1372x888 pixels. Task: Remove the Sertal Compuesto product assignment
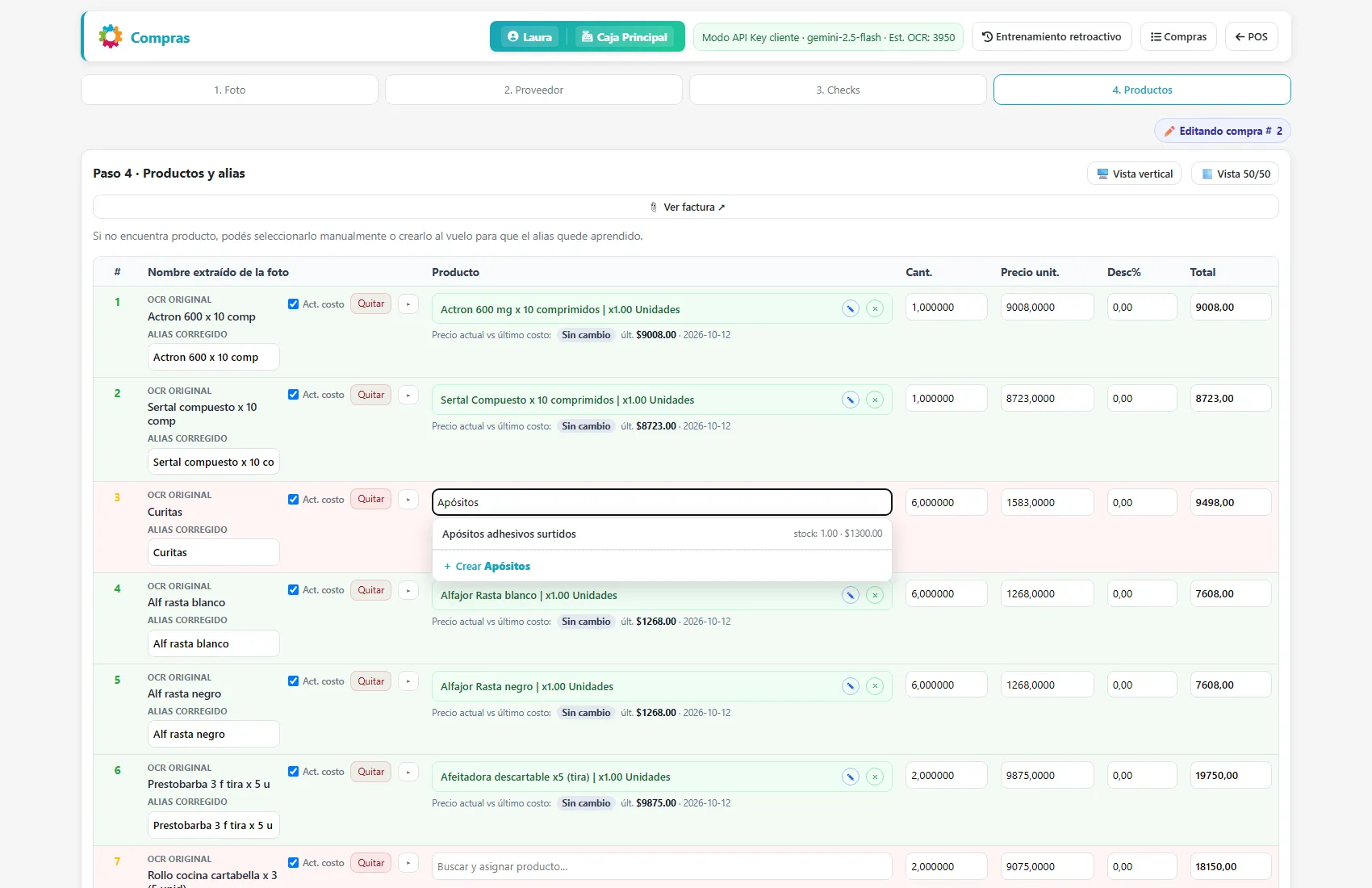point(875,400)
